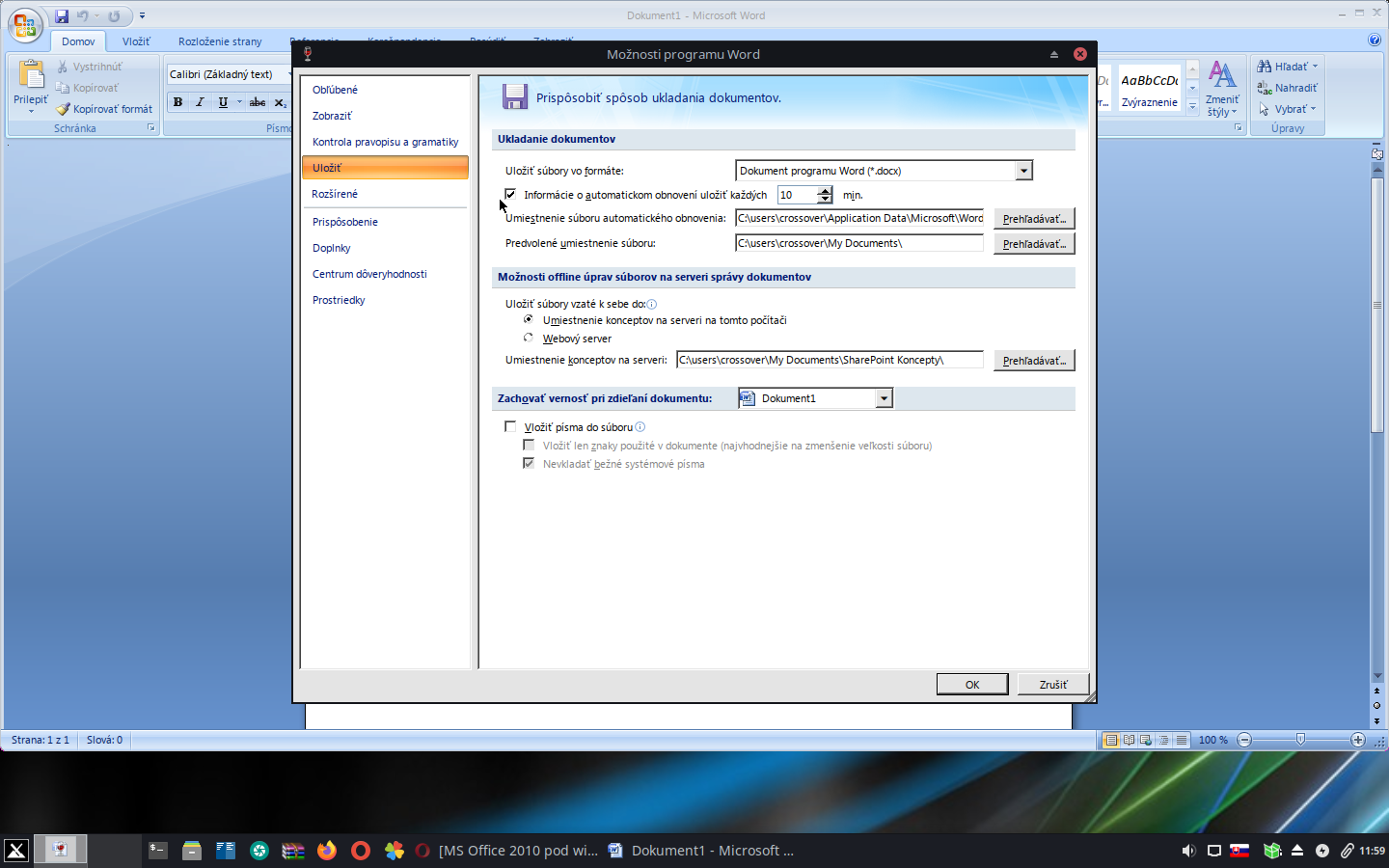Enable Vložiť písma do súboru checkbox
This screenshot has width=1389, height=868.
510,426
